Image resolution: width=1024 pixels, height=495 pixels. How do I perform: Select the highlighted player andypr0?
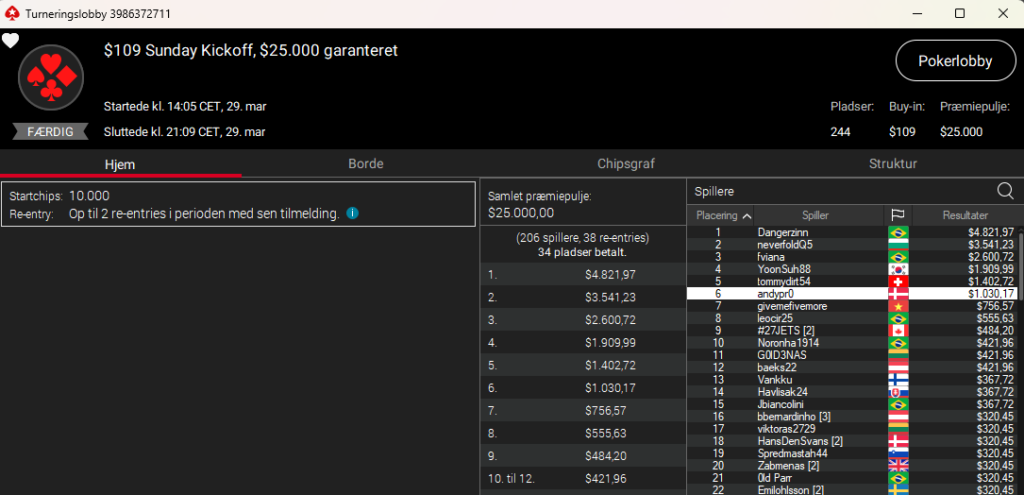click(x=776, y=294)
